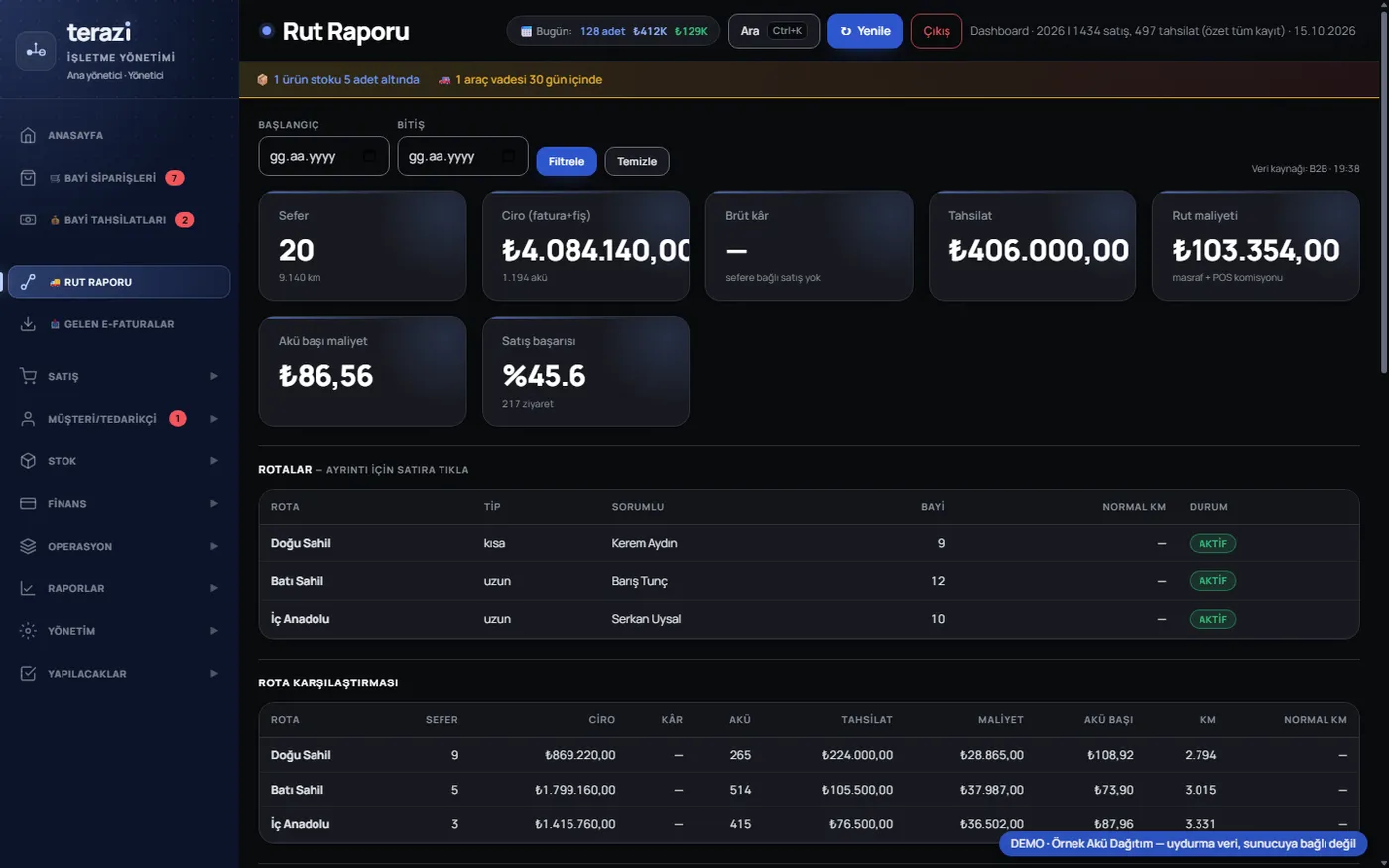
Task: Open Bayi Siparişleri bag icon
Action: click(x=28, y=178)
